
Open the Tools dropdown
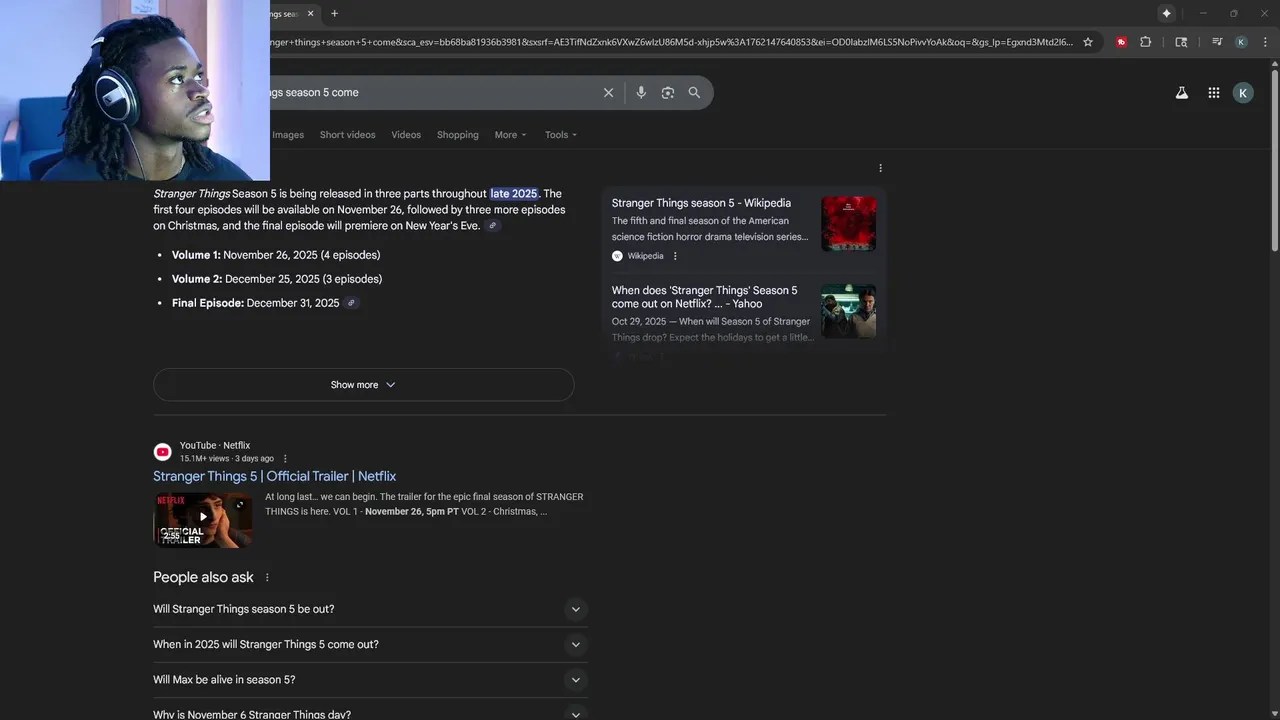click(x=561, y=135)
